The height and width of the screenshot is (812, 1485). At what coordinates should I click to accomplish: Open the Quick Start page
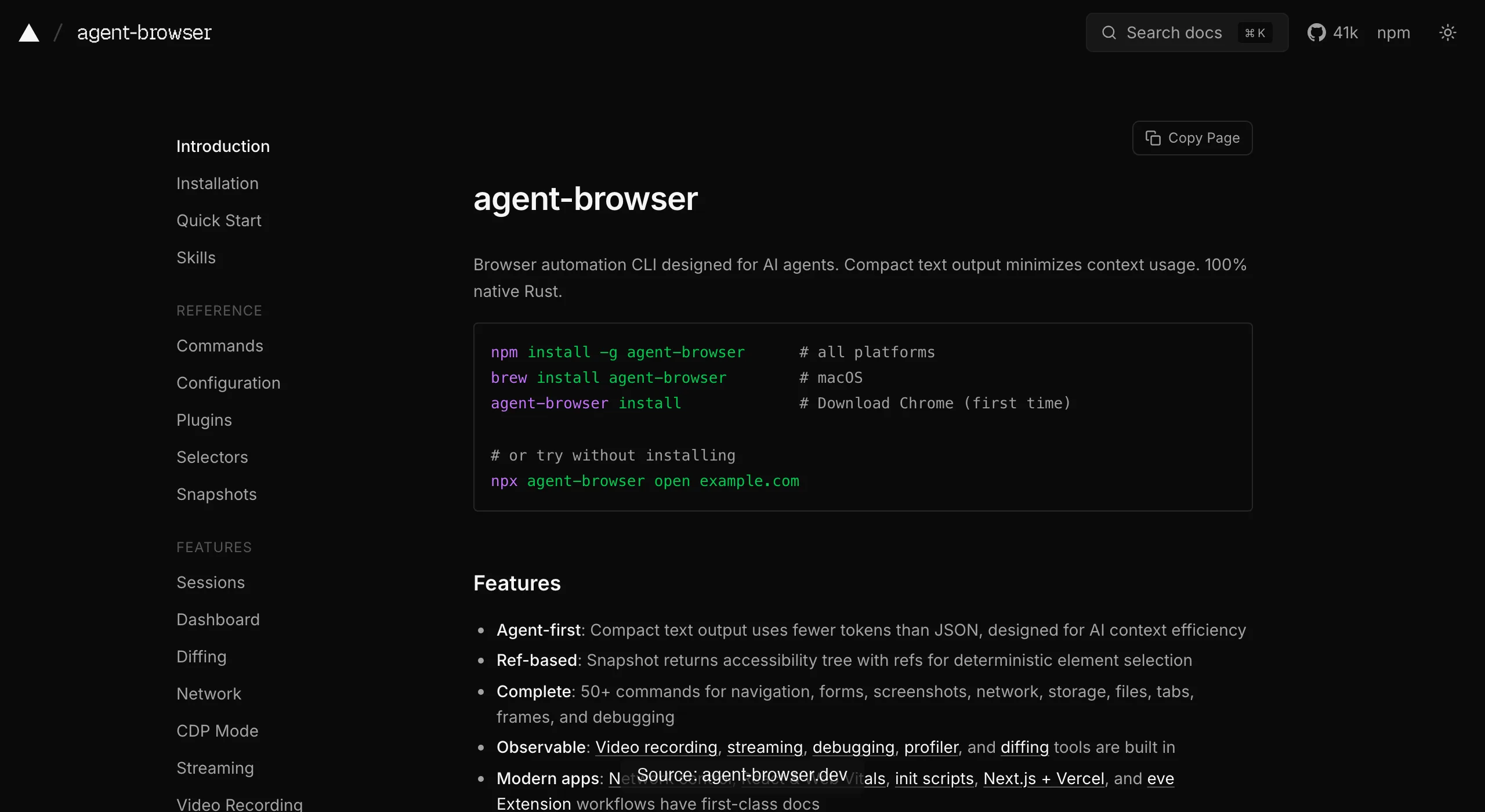(x=219, y=220)
